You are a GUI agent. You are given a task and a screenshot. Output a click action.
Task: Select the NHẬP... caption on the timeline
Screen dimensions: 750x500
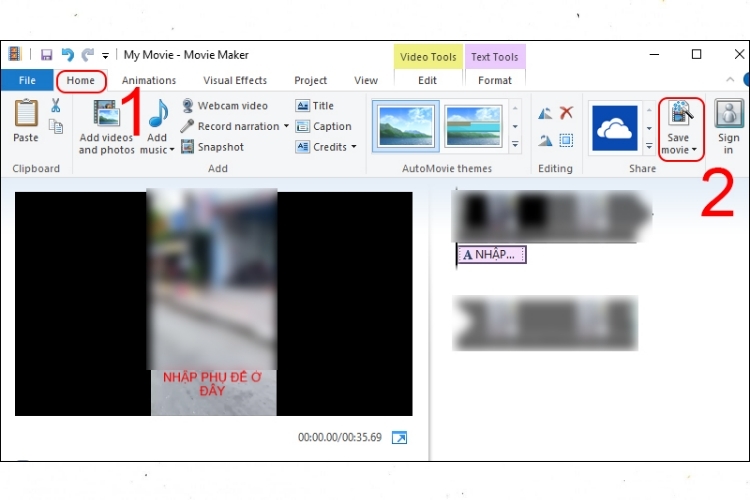(491, 255)
